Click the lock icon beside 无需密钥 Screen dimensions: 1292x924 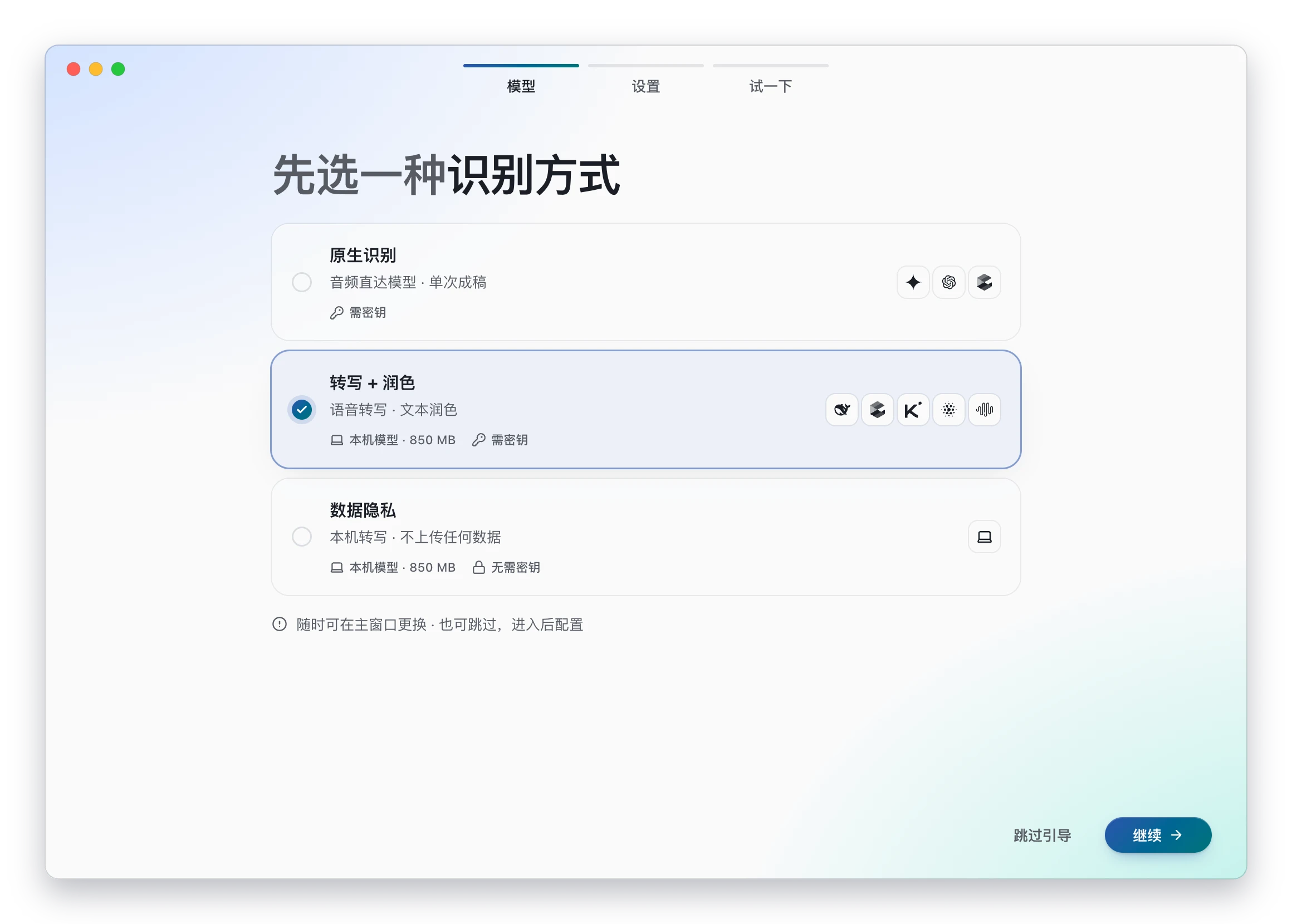479,568
